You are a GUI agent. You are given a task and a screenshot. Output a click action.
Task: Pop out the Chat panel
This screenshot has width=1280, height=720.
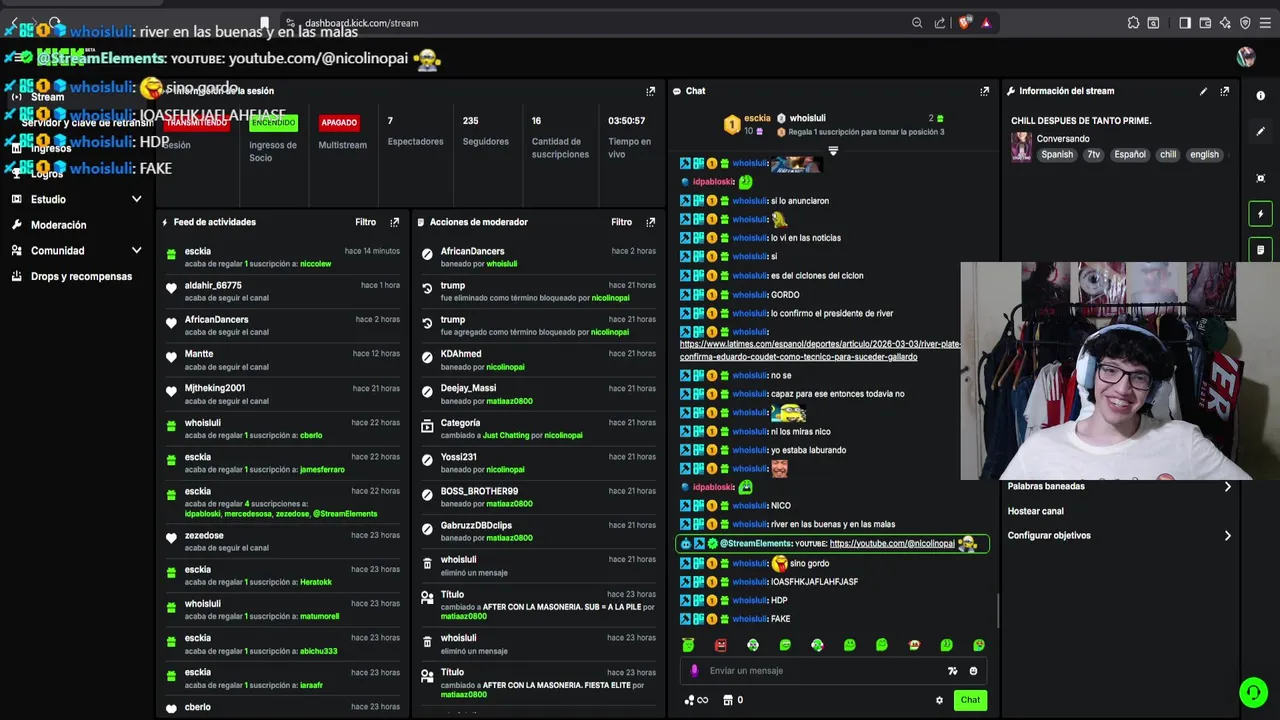point(984,91)
